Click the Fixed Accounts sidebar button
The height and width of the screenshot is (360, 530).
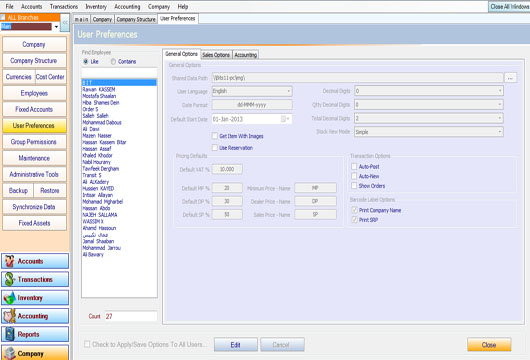pyautogui.click(x=34, y=110)
